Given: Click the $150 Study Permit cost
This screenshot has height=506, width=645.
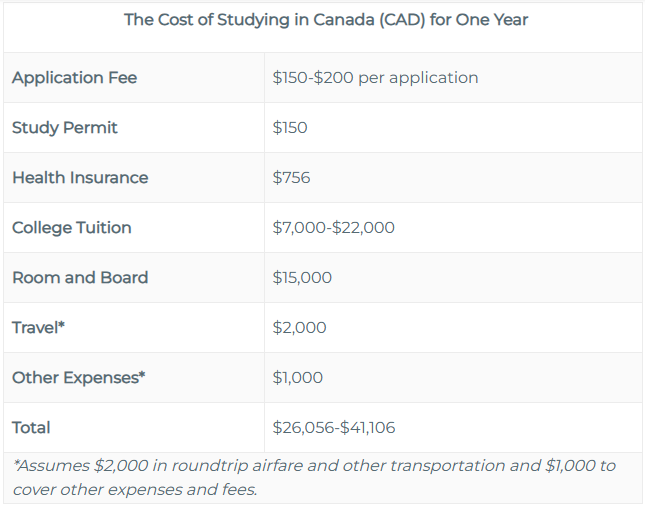Looking at the screenshot, I should tap(290, 128).
